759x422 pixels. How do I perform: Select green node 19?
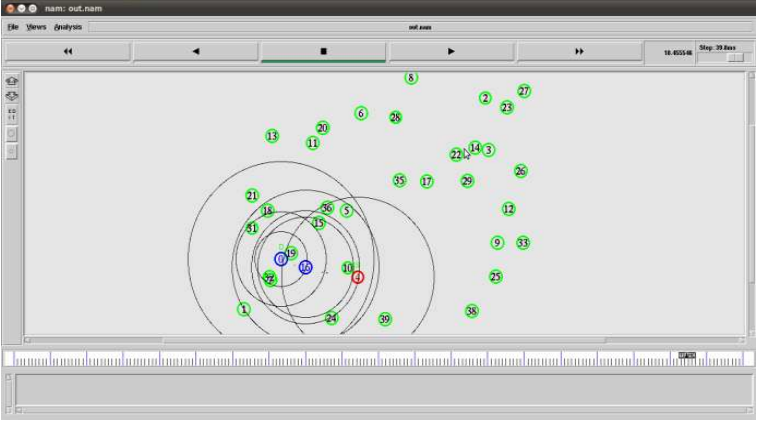291,253
